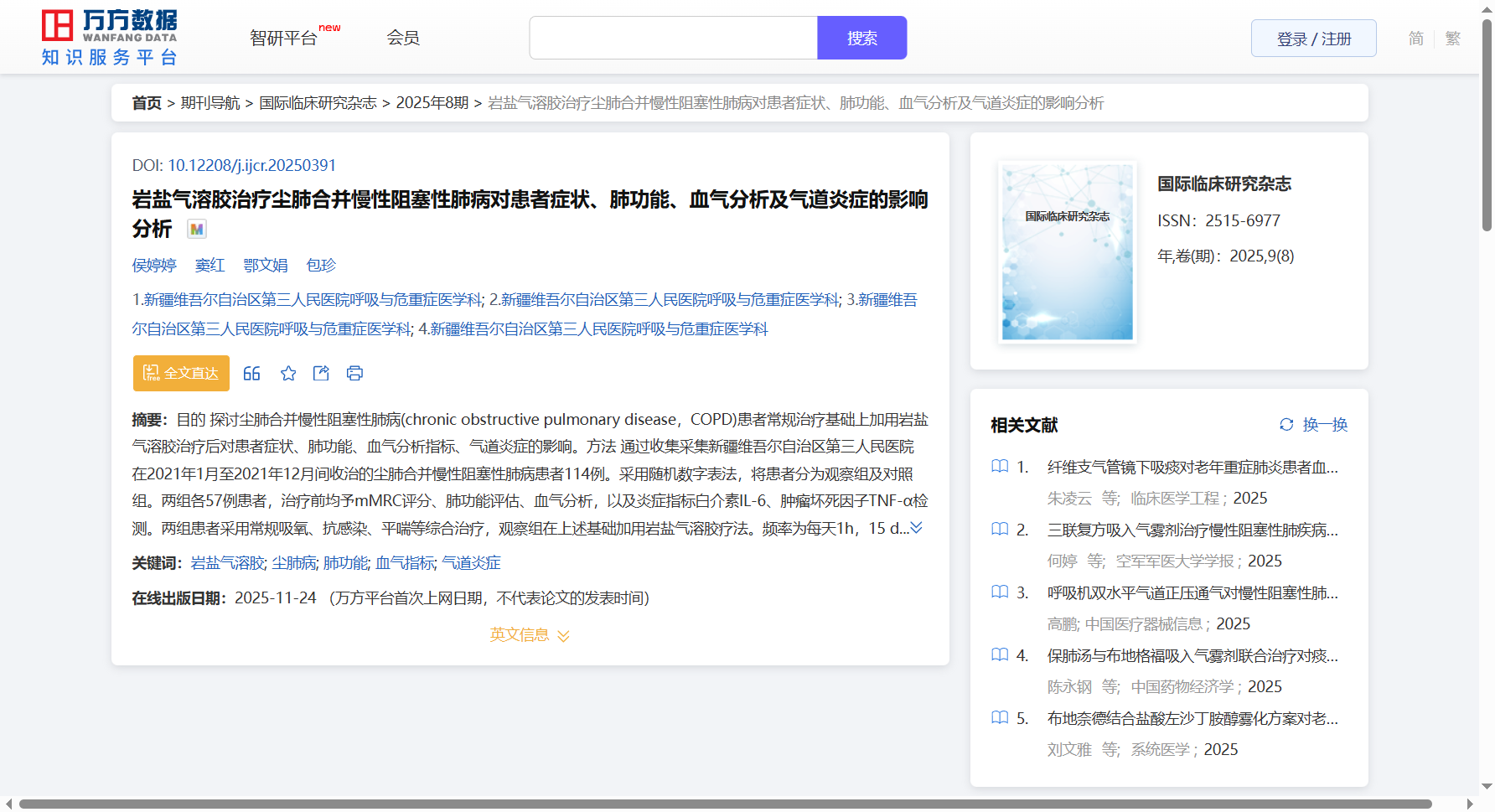Switch to traditional Chinese 繁

pos(1453,39)
